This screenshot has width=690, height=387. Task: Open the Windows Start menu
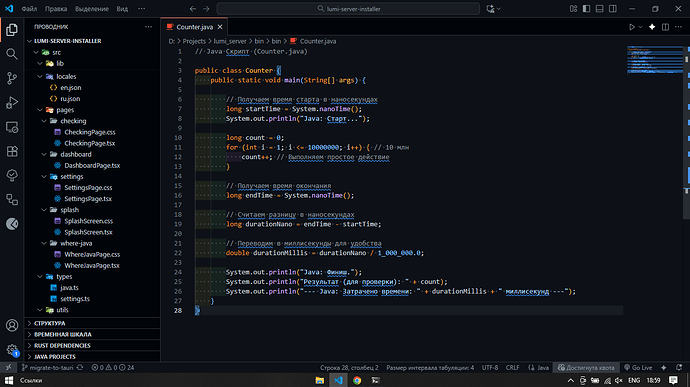click(9, 380)
